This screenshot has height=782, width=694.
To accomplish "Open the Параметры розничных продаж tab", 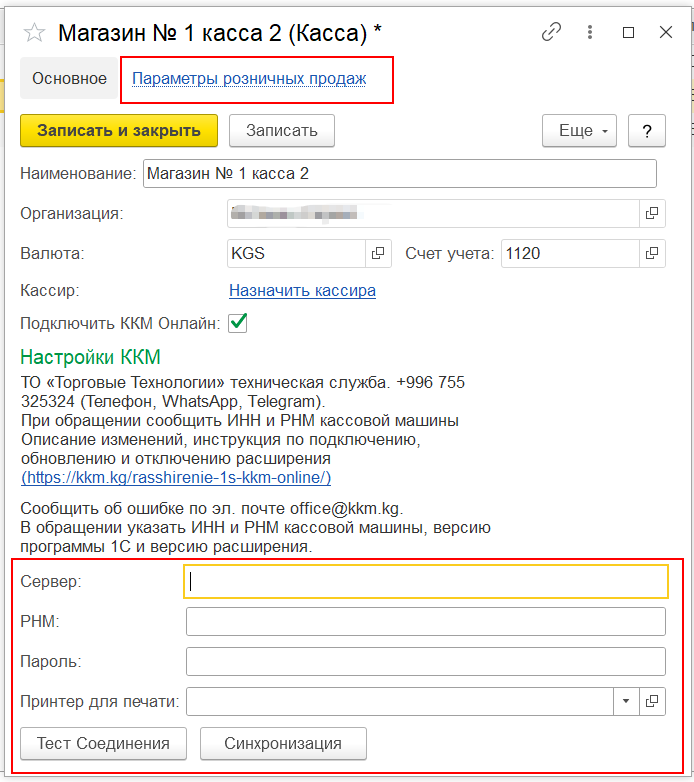I will 249,78.
